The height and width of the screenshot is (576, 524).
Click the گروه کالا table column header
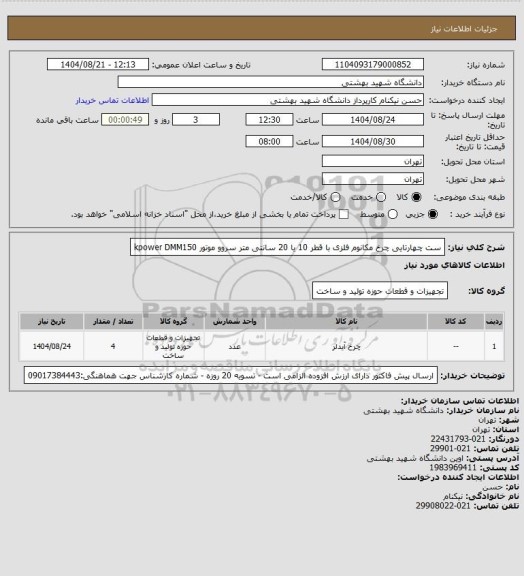click(x=173, y=321)
